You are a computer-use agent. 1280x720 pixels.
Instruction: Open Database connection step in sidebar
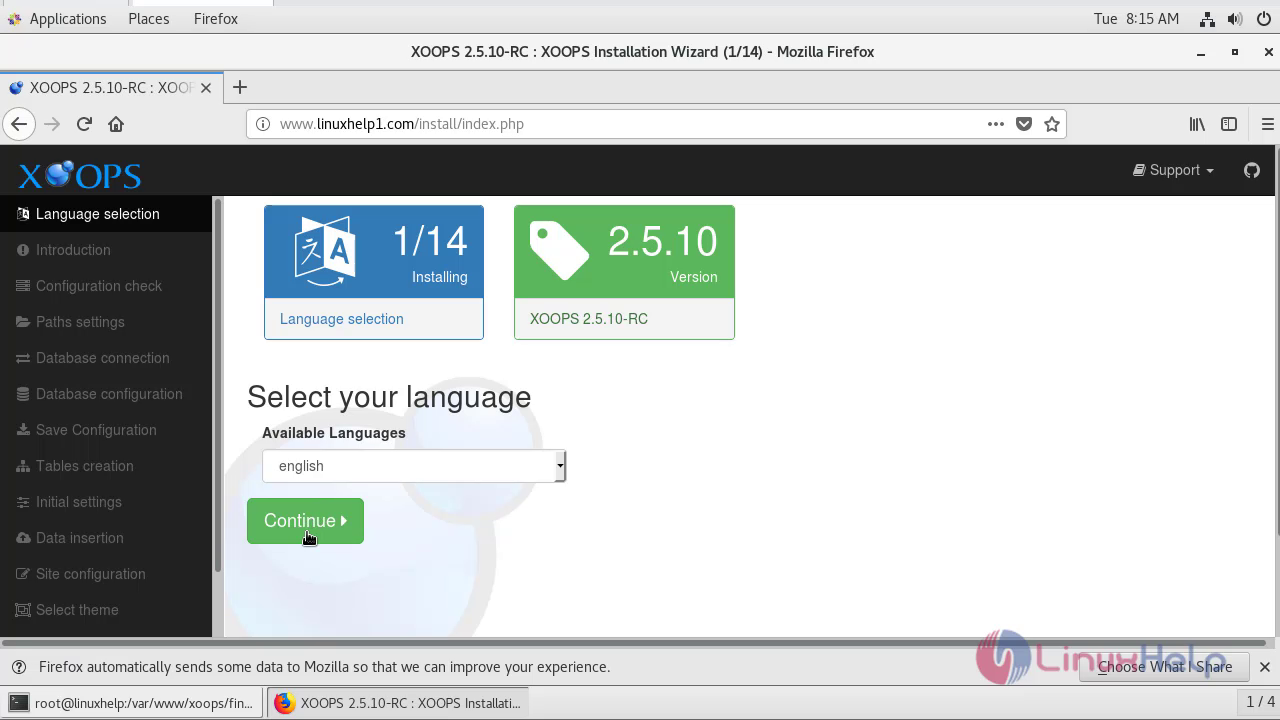click(106, 358)
